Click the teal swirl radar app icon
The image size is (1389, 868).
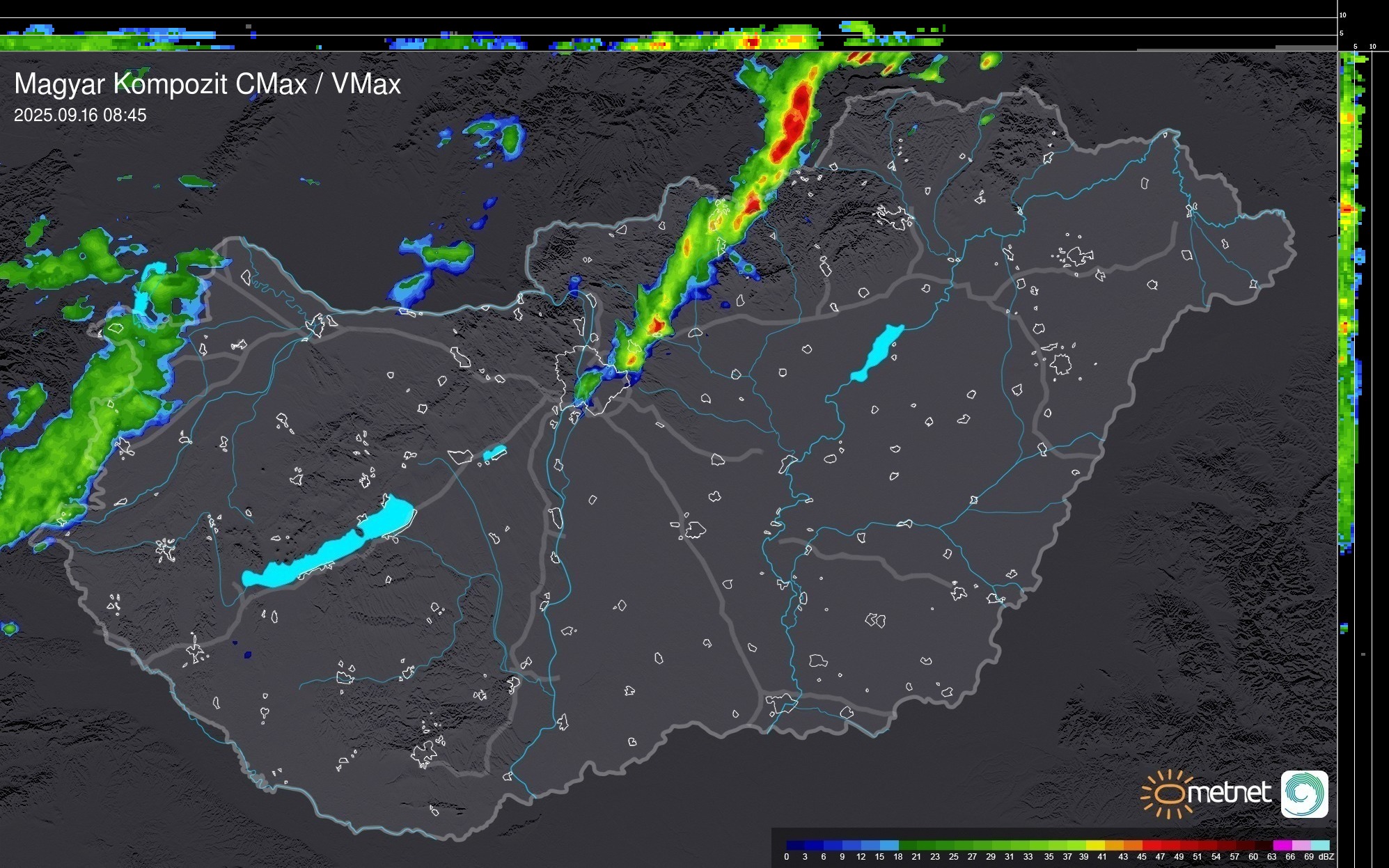(x=1304, y=794)
